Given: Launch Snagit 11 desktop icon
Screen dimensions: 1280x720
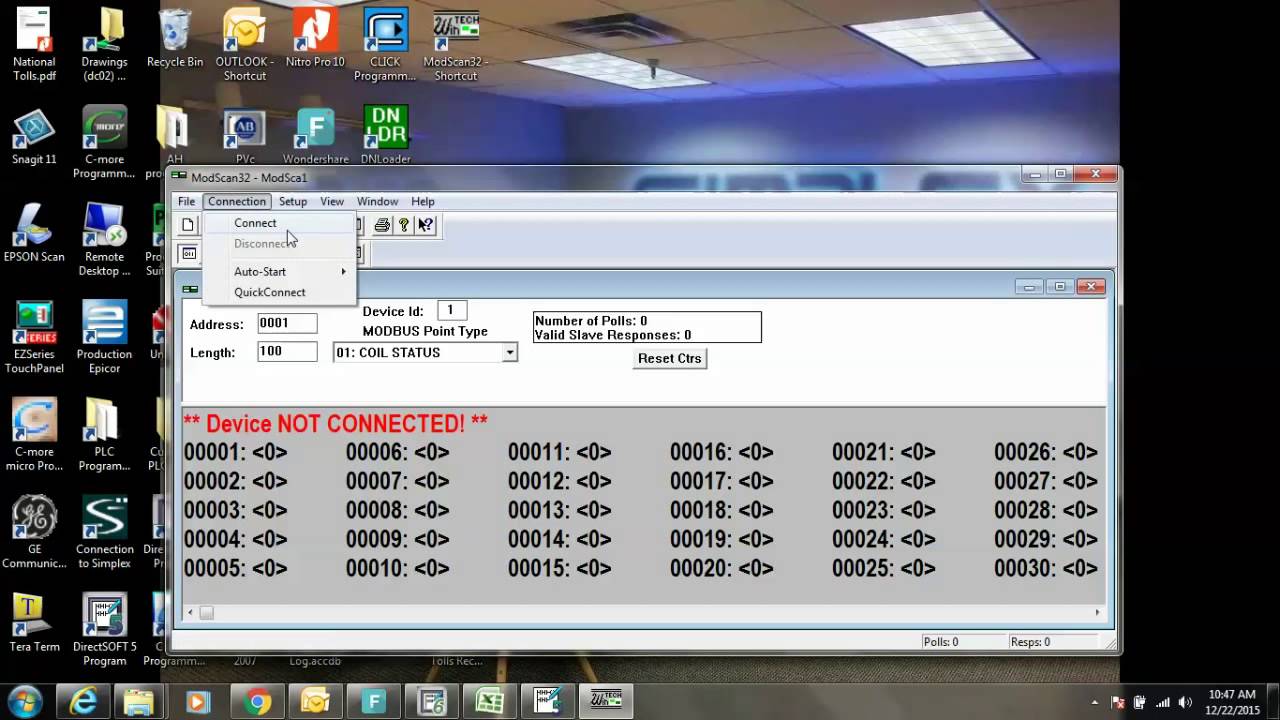Looking at the screenshot, I should 34,136.
